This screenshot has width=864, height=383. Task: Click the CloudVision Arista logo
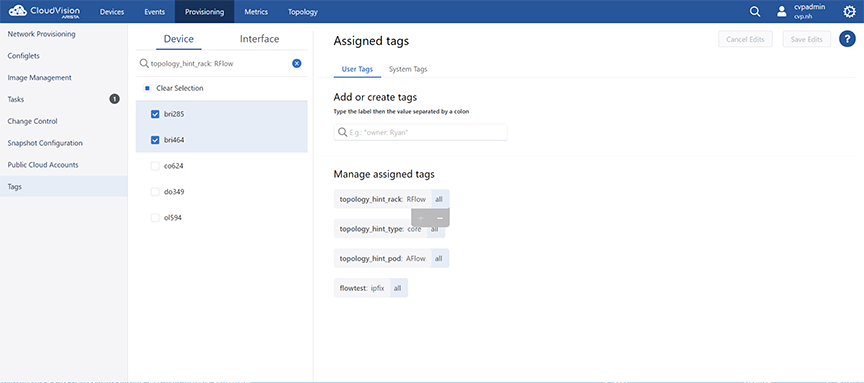pyautogui.click(x=45, y=12)
